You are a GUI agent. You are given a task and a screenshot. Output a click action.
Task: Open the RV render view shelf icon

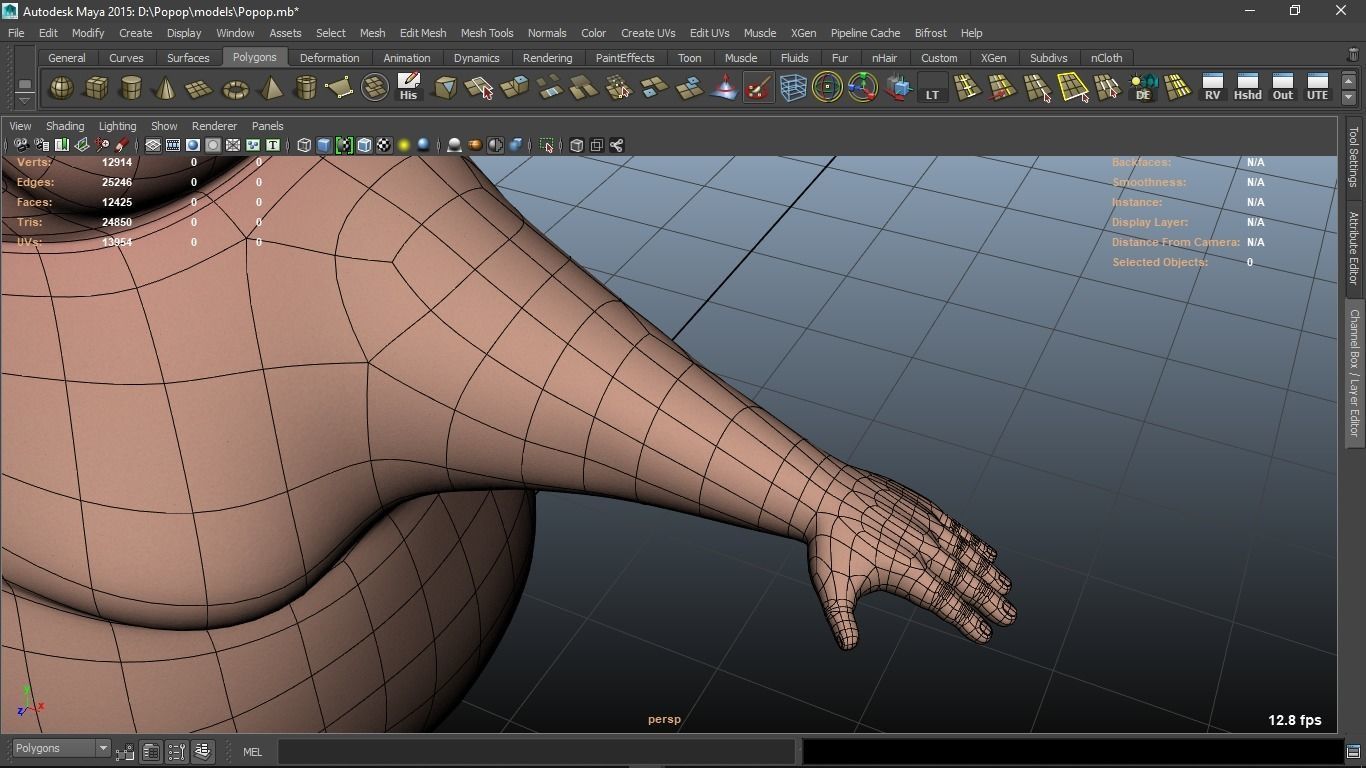1213,89
